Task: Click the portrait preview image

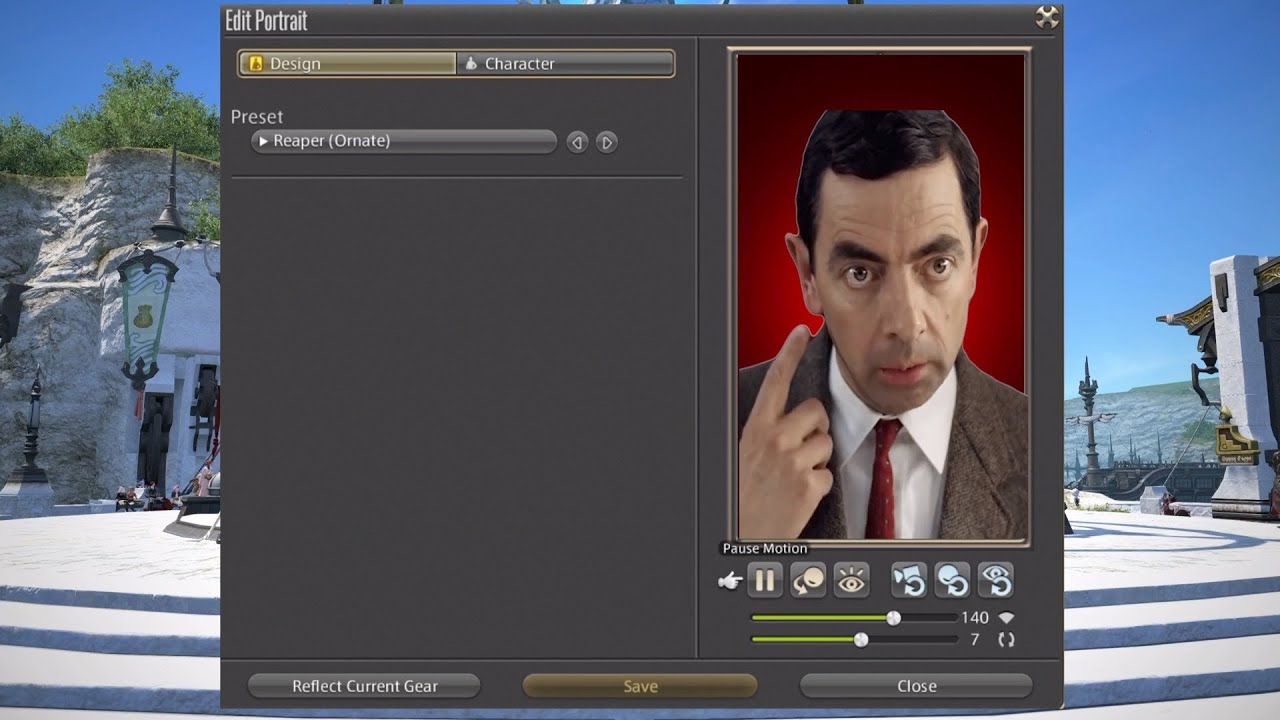Action: pyautogui.click(x=879, y=297)
